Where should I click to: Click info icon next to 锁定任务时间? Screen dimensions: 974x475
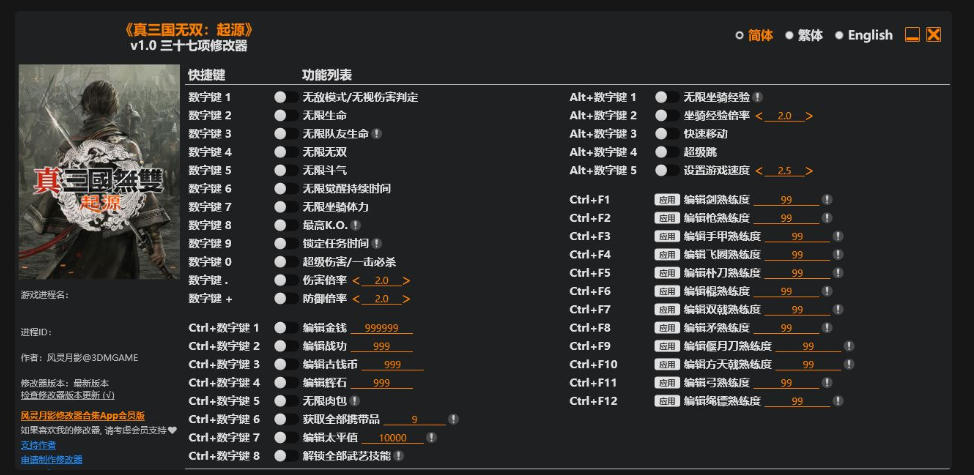tap(377, 243)
